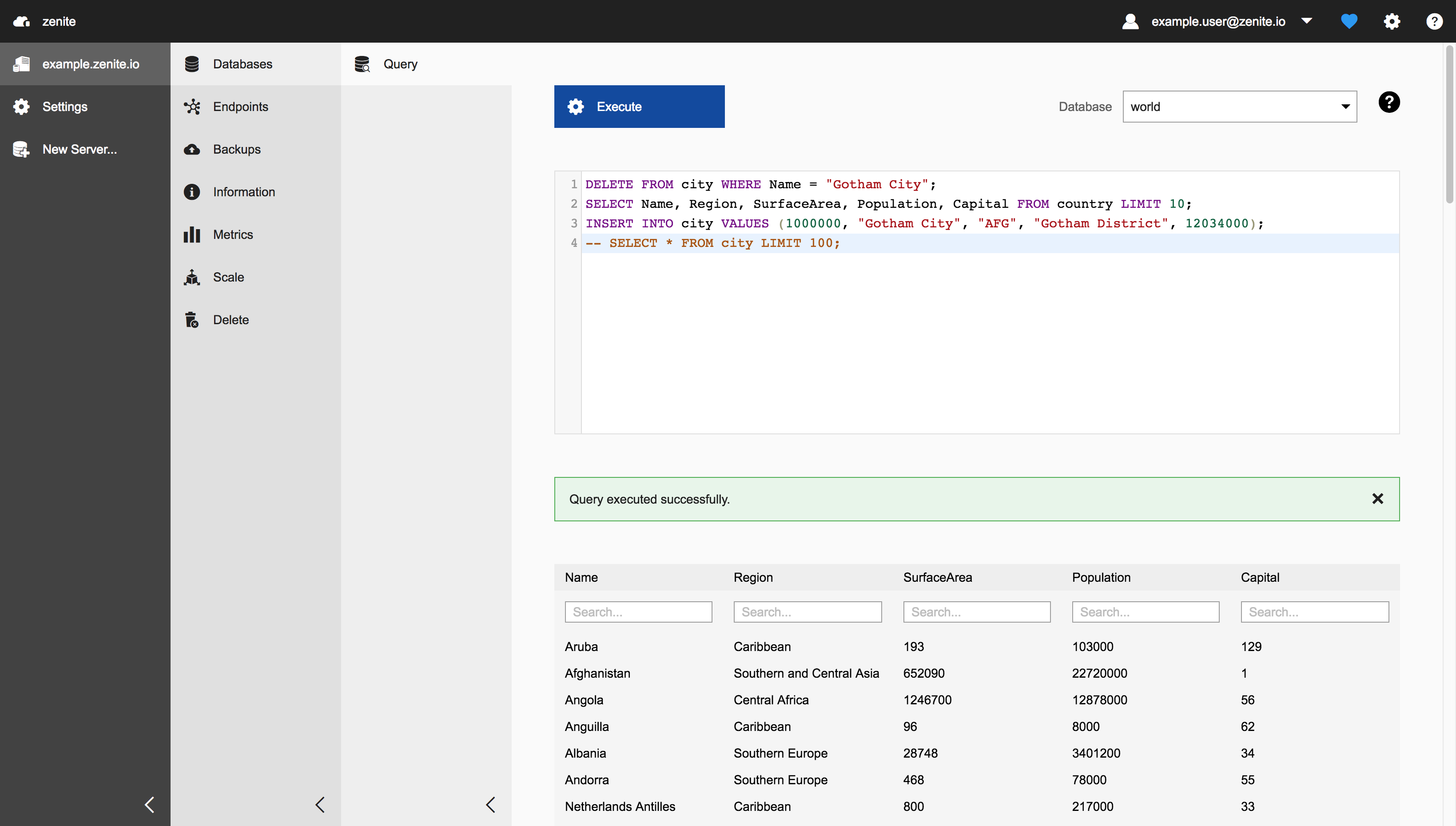
Task: Open the Metrics bar chart item
Action: click(x=233, y=234)
